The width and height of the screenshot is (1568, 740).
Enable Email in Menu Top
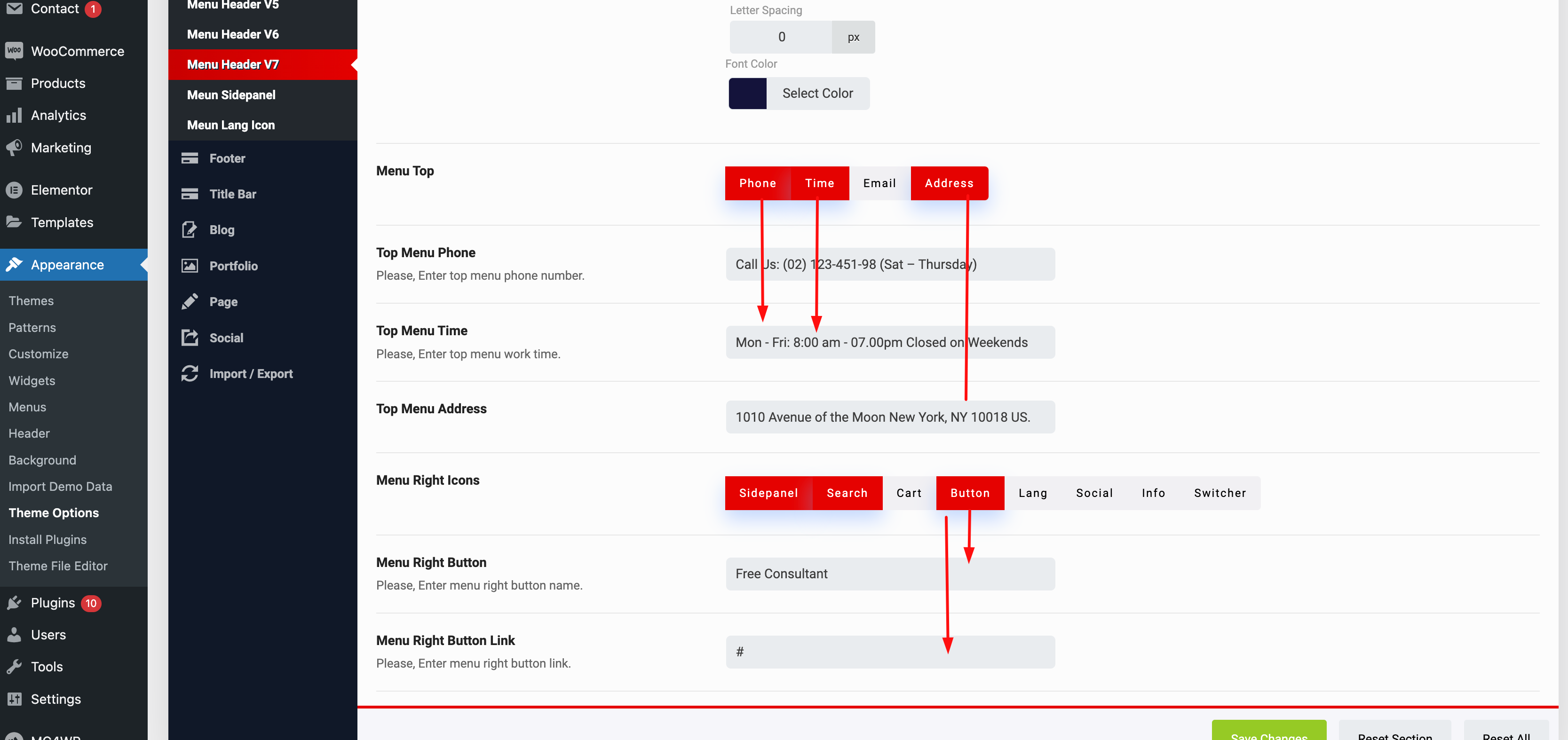tap(879, 183)
